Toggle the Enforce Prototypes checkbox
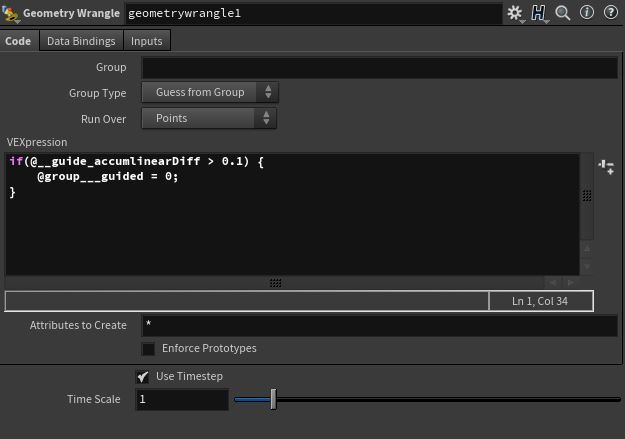Image resolution: width=625 pixels, height=439 pixels. pos(148,349)
